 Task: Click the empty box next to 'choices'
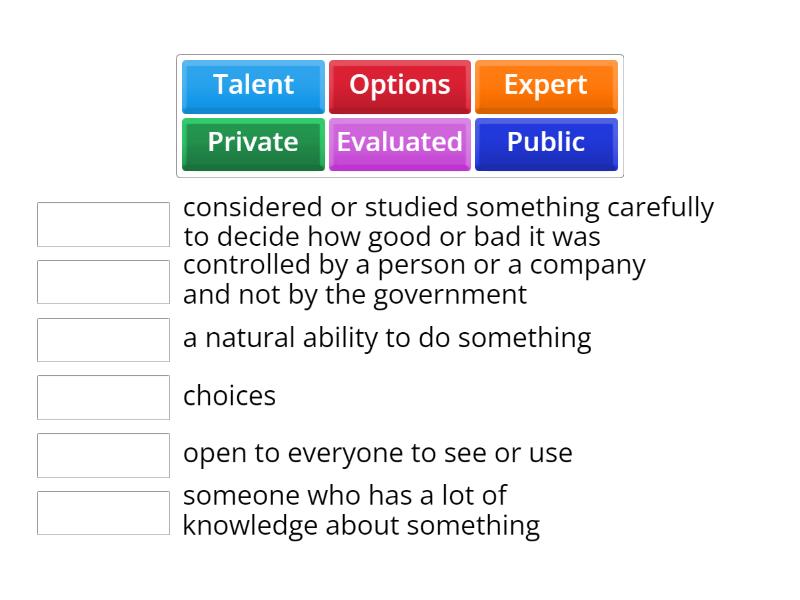click(x=104, y=397)
